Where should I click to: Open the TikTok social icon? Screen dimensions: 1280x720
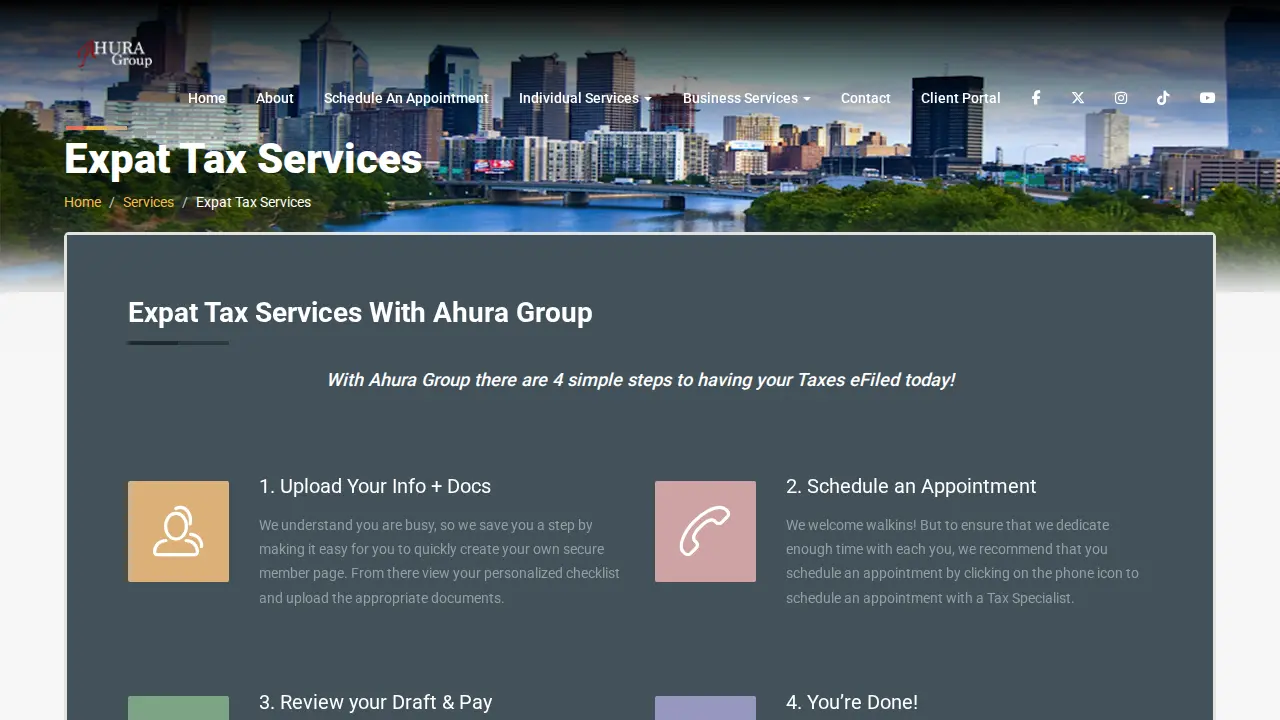coord(1163,98)
